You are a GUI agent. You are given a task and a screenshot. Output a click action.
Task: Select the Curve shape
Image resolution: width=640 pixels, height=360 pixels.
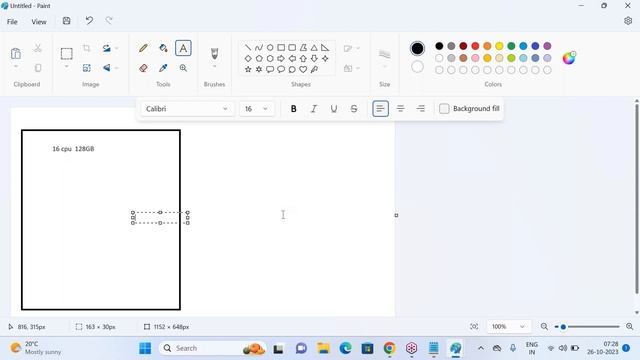(x=259, y=48)
